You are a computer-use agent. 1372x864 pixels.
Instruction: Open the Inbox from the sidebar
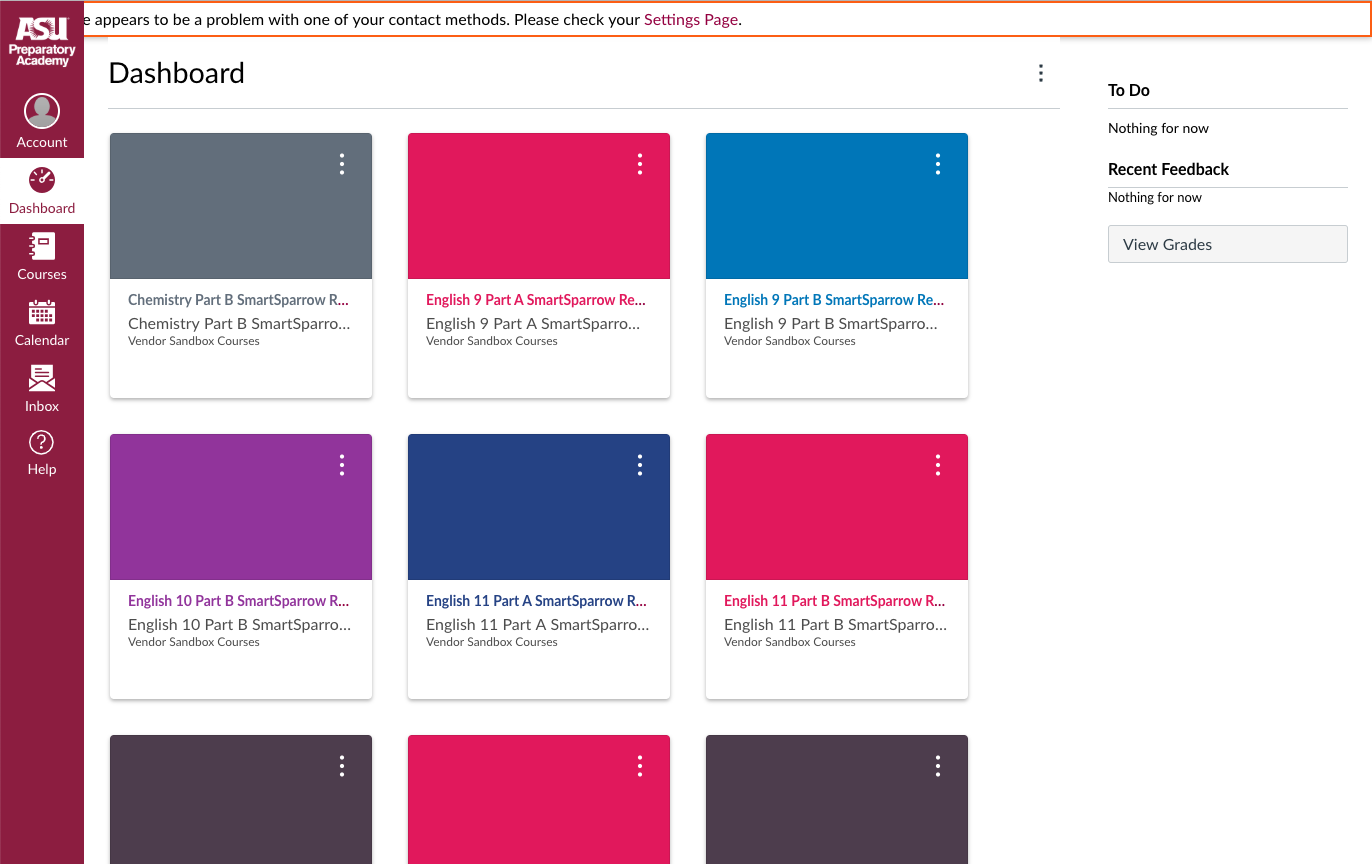[x=42, y=389]
